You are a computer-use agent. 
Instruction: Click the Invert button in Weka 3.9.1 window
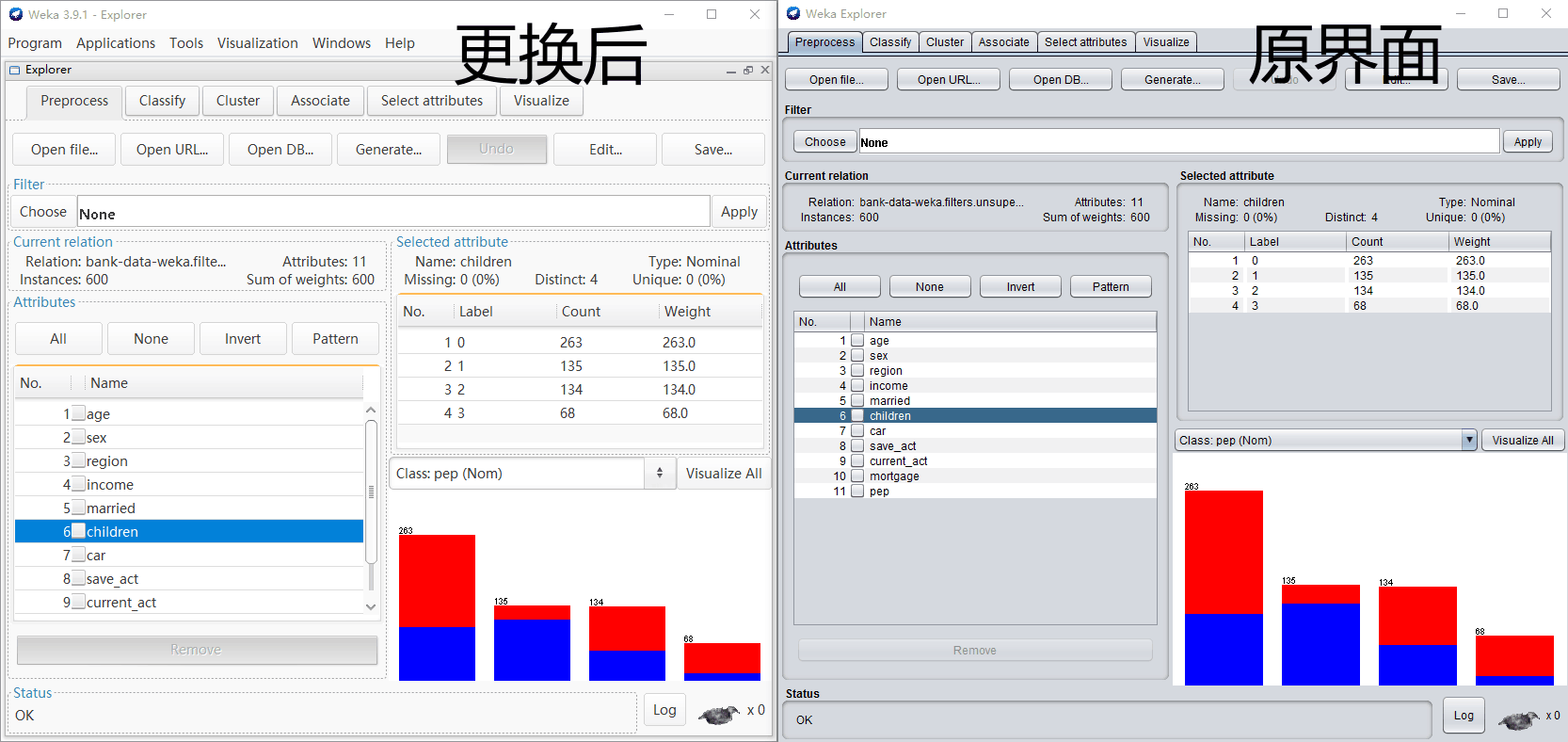243,339
